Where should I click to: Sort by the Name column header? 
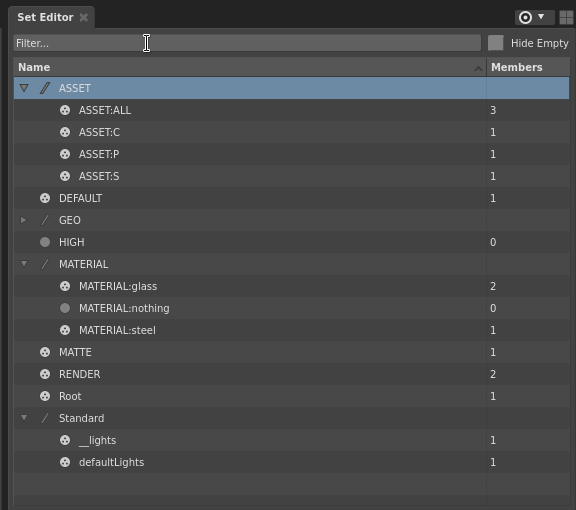tap(250, 67)
